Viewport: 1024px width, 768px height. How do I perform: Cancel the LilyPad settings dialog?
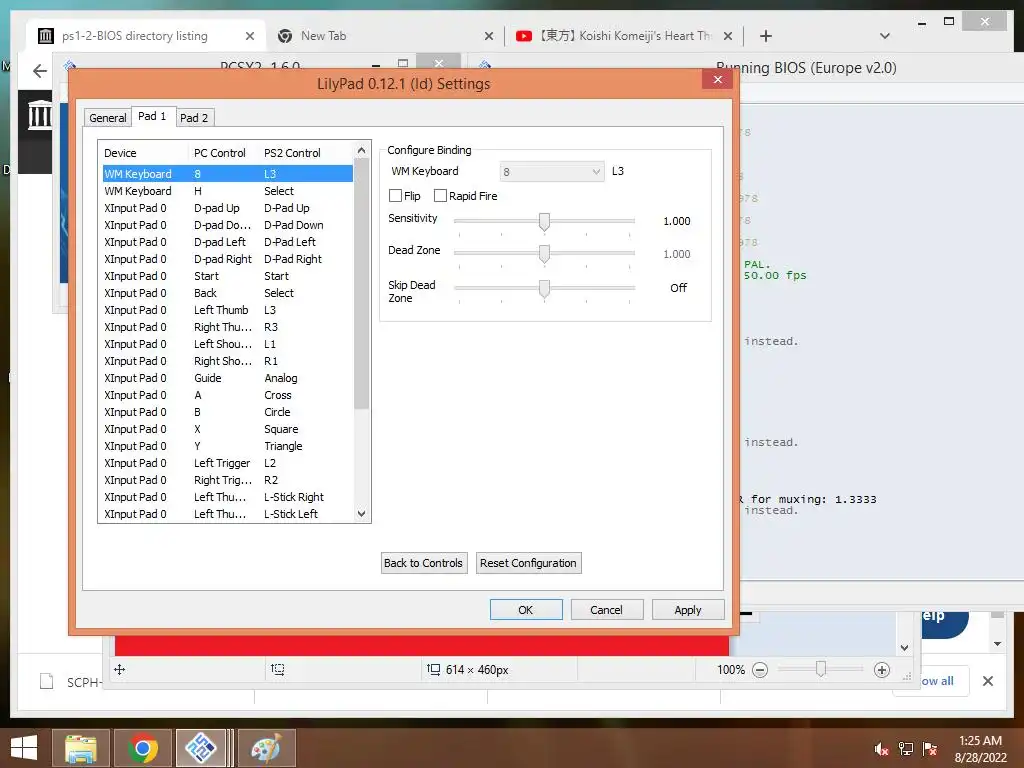pos(607,609)
